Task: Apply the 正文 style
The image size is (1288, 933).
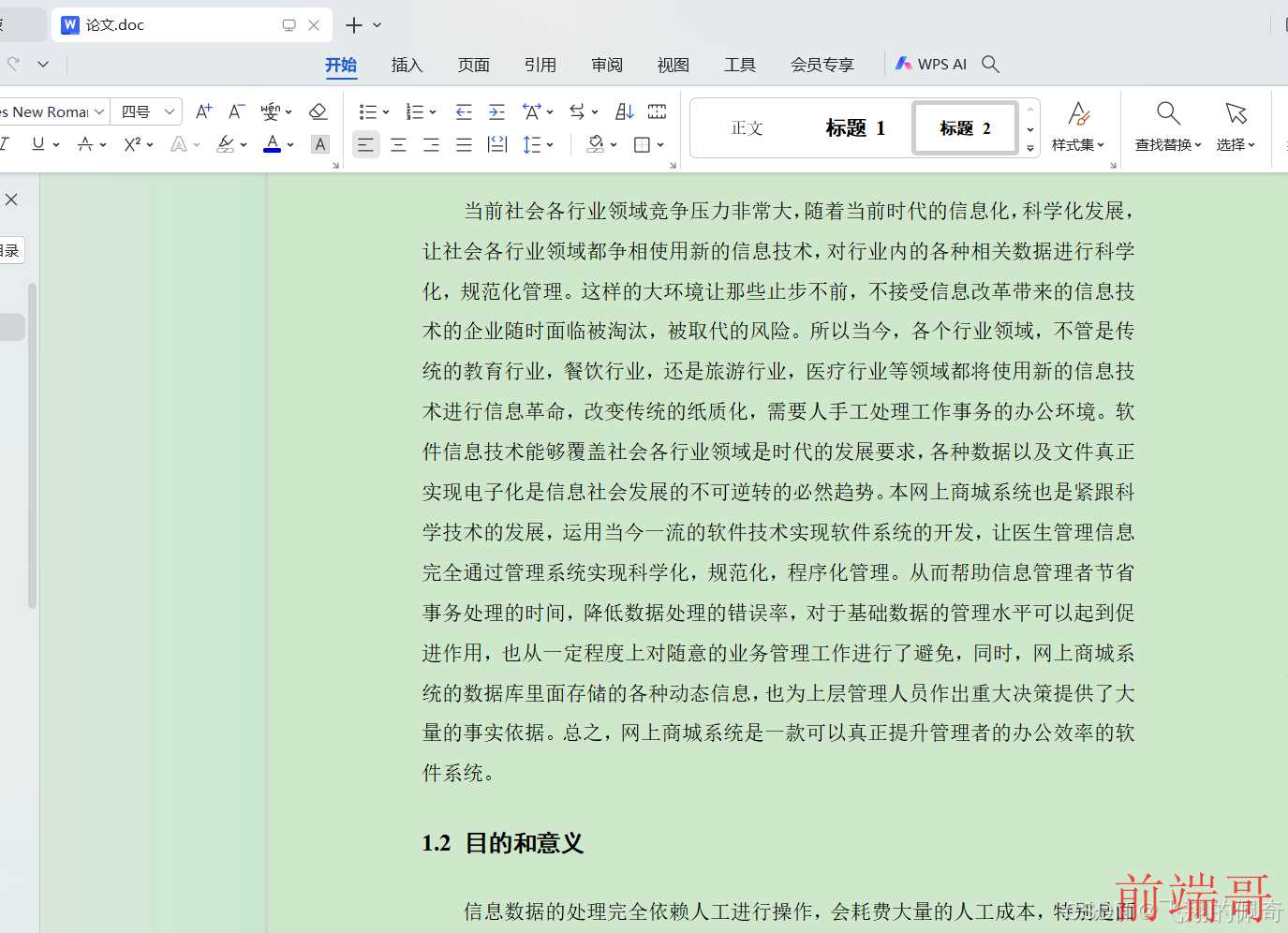Action: click(748, 128)
